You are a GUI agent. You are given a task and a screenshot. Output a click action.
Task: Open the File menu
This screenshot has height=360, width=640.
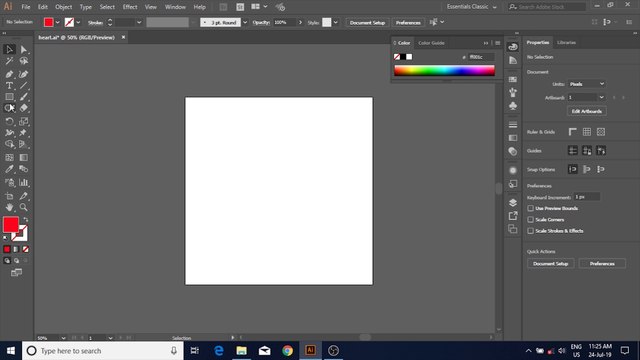click(26, 7)
